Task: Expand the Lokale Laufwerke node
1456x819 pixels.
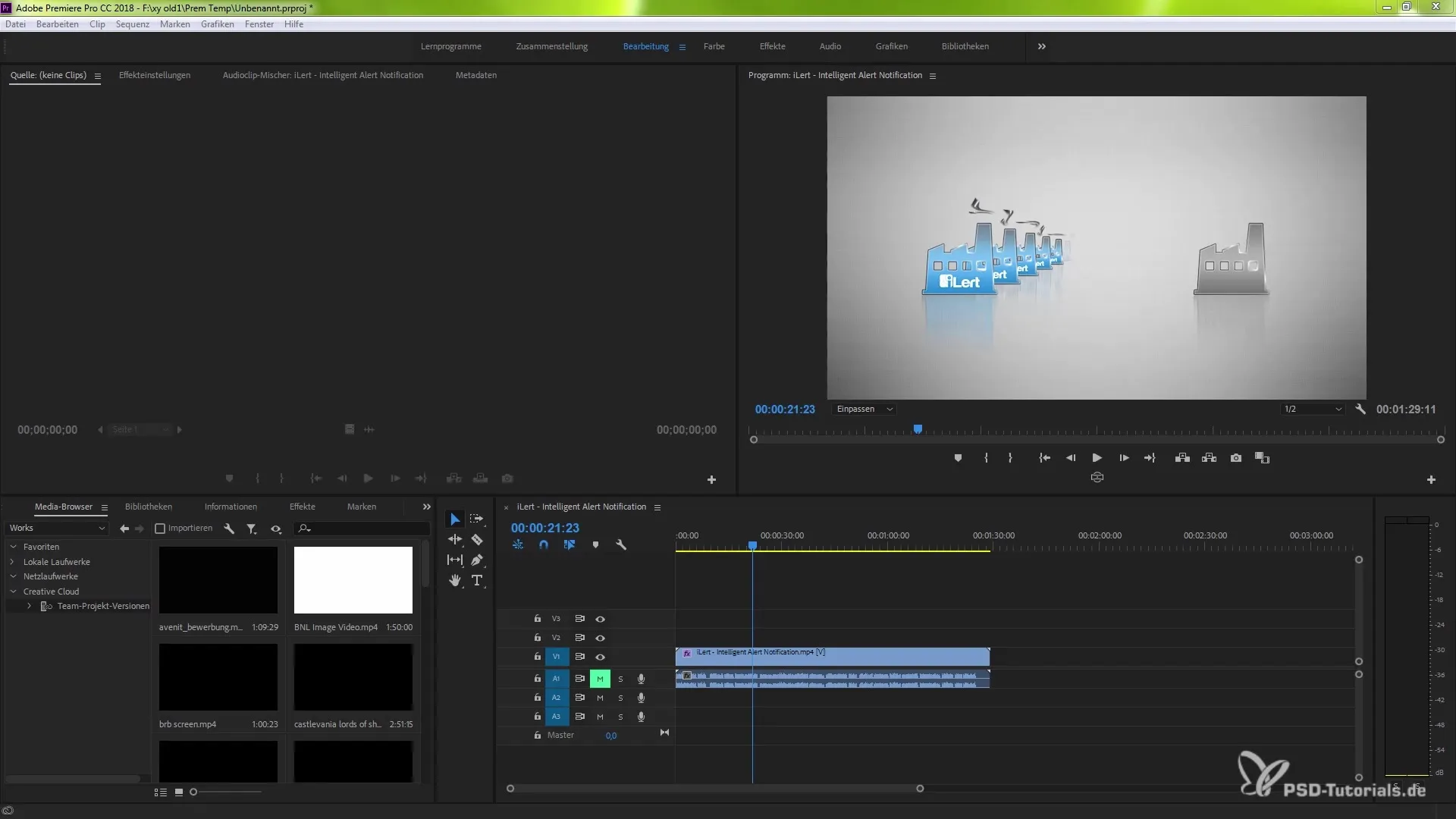Action: 13,562
